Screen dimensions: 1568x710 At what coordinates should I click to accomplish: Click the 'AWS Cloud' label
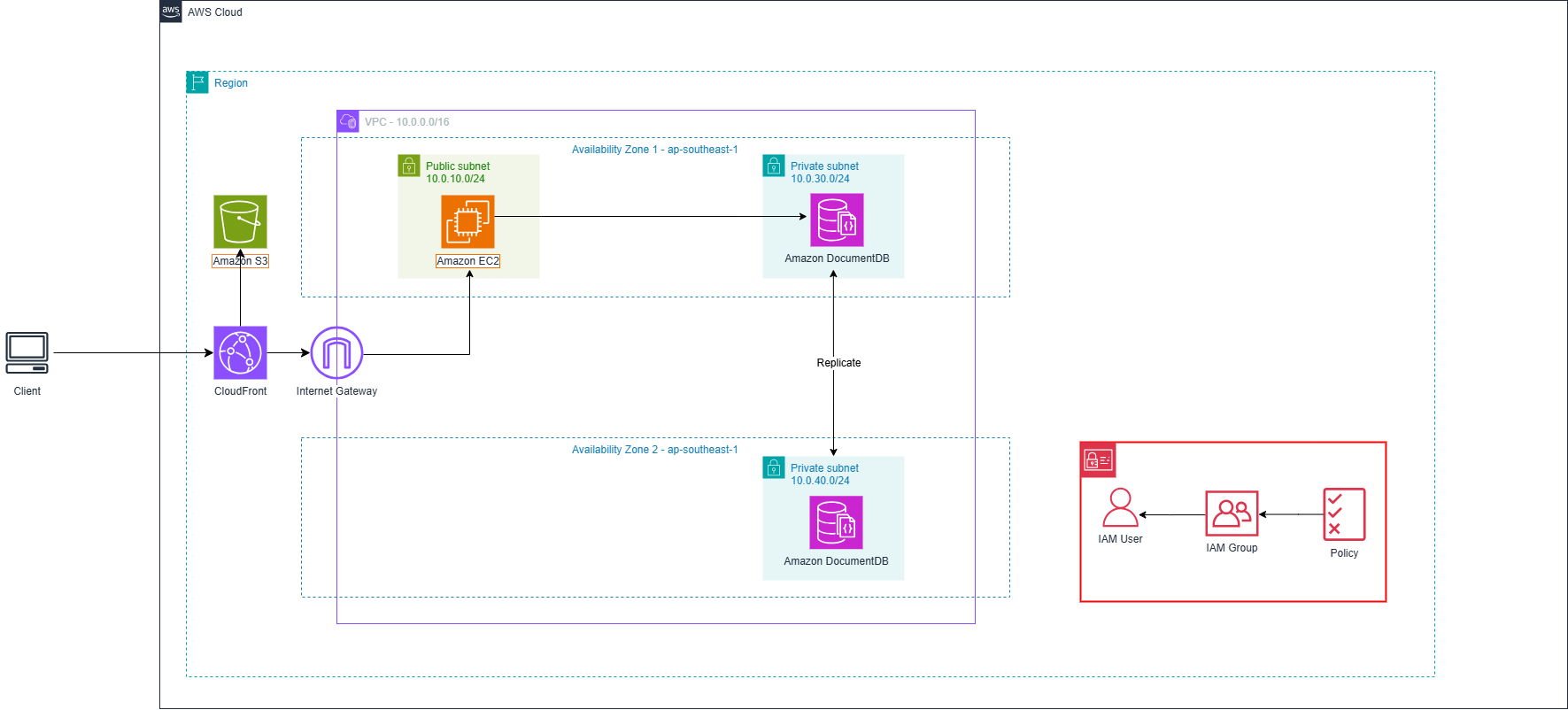(214, 12)
